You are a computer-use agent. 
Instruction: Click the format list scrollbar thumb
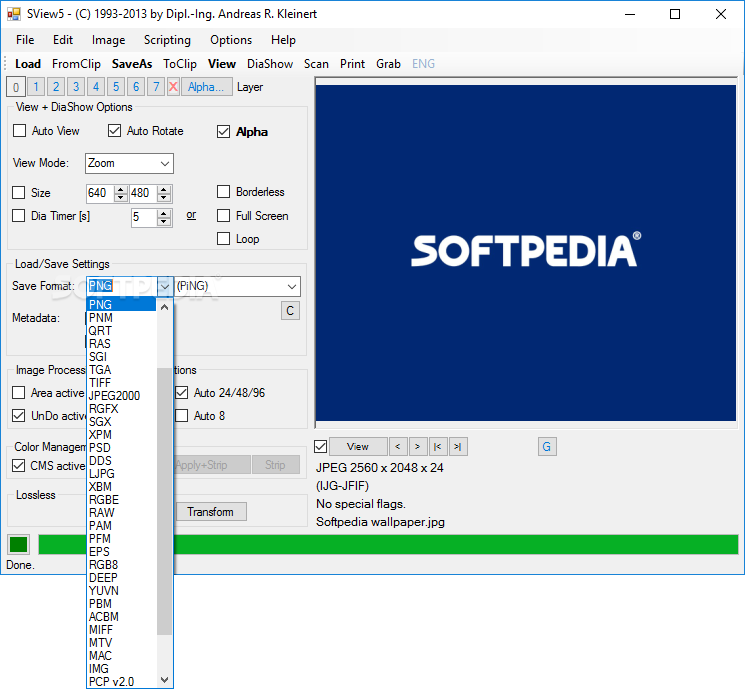click(x=164, y=501)
